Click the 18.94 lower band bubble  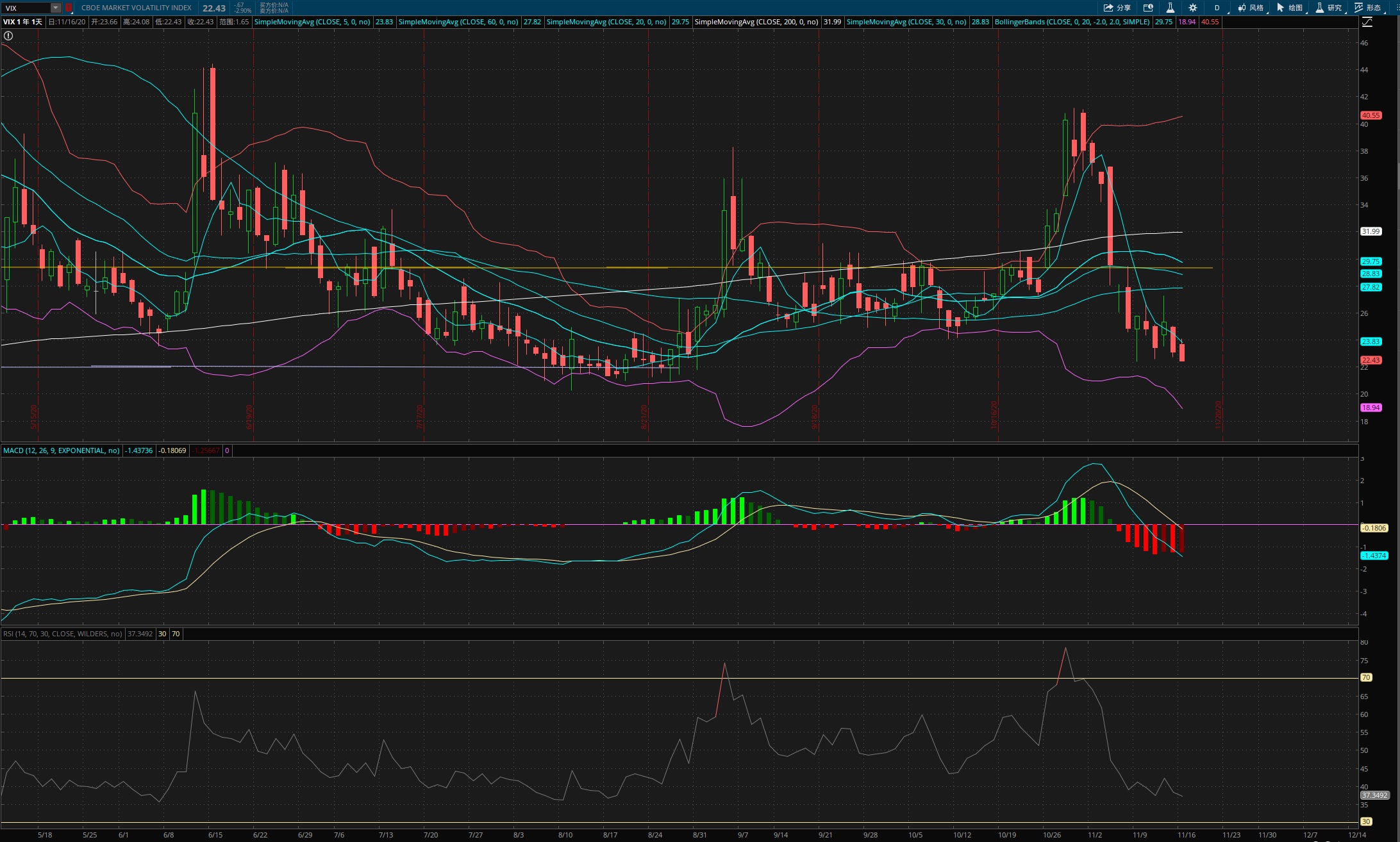[x=1371, y=408]
